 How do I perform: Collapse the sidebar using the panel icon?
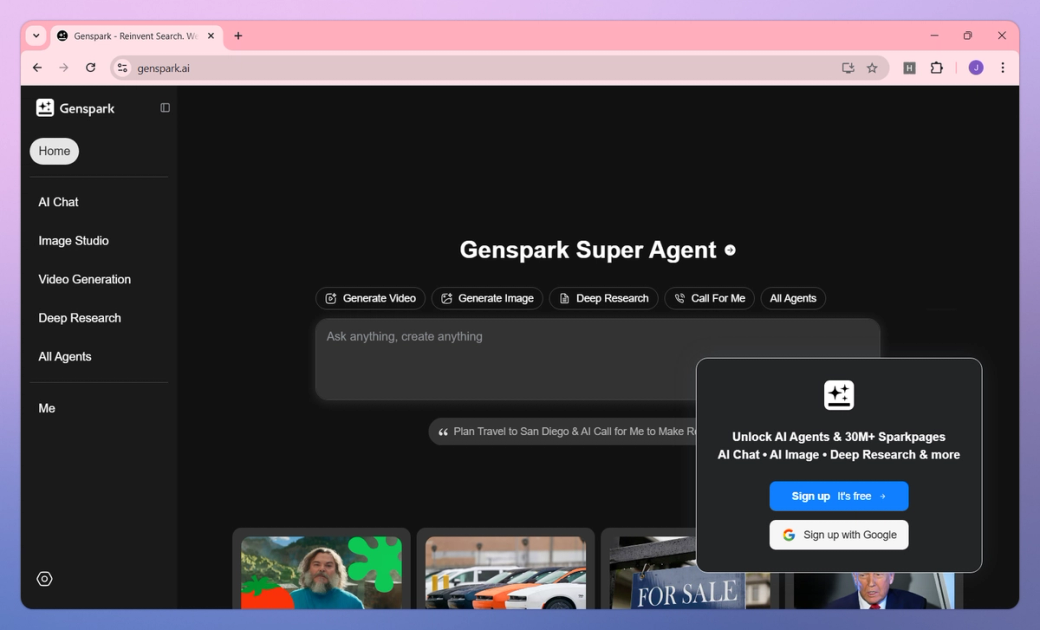(x=164, y=107)
